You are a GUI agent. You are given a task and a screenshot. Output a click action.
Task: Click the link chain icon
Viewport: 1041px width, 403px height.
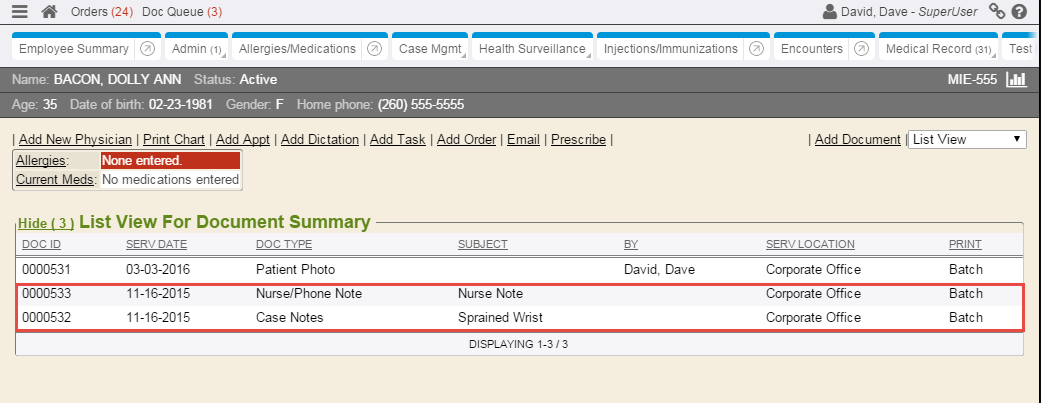coord(996,12)
